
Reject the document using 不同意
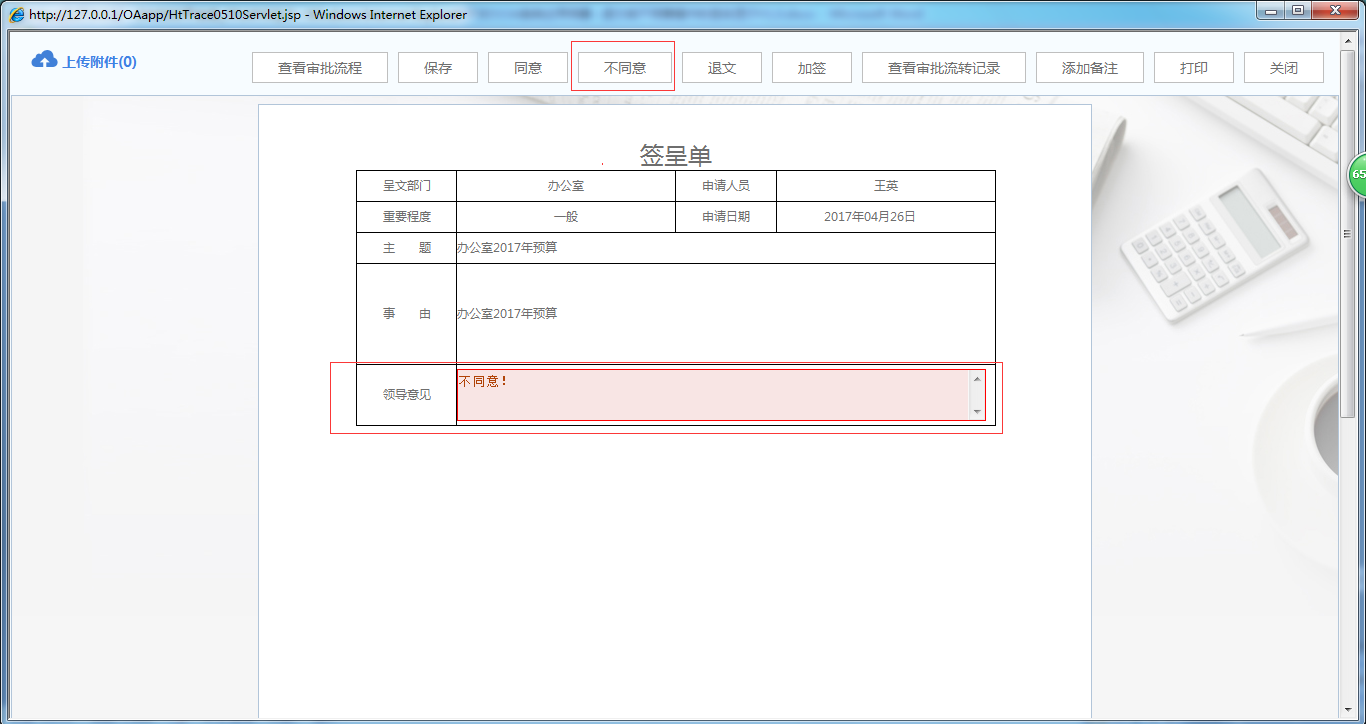(x=622, y=67)
